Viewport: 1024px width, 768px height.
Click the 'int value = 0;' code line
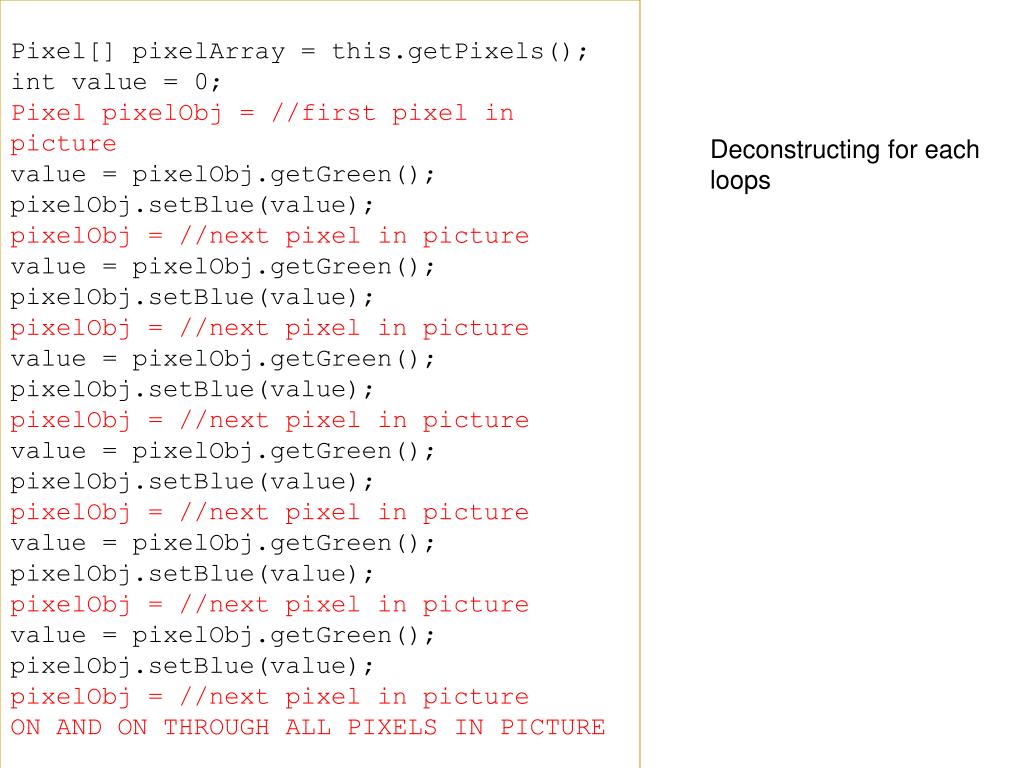tap(116, 82)
